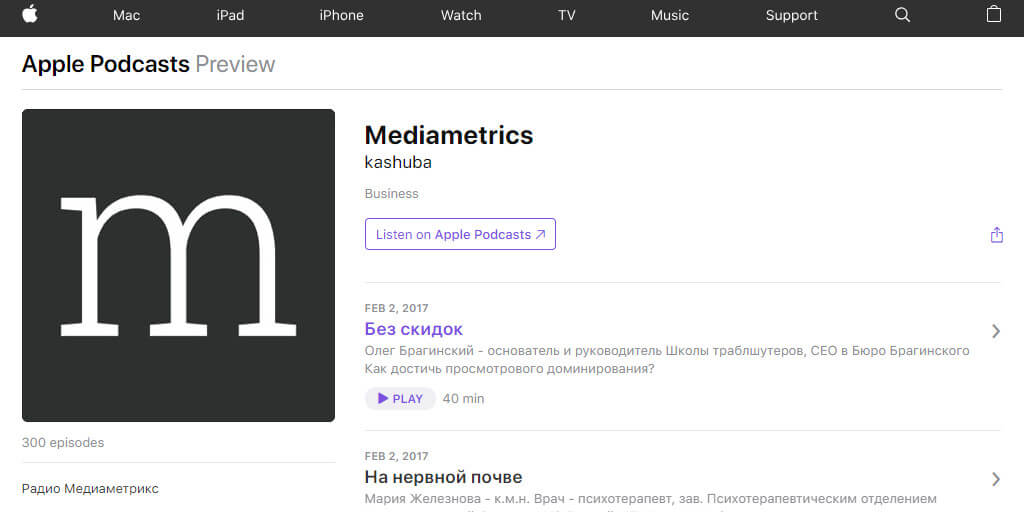Navigate to the TV section

(567, 15)
